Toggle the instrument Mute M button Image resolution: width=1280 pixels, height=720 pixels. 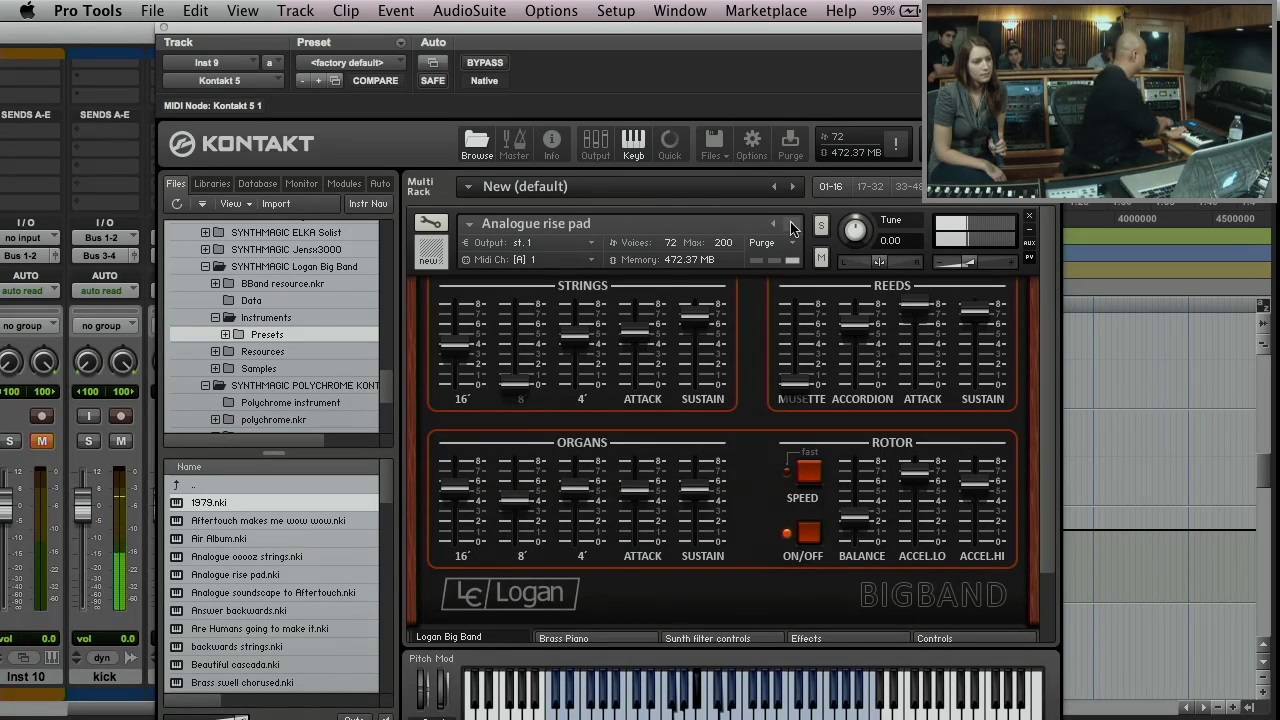821,259
